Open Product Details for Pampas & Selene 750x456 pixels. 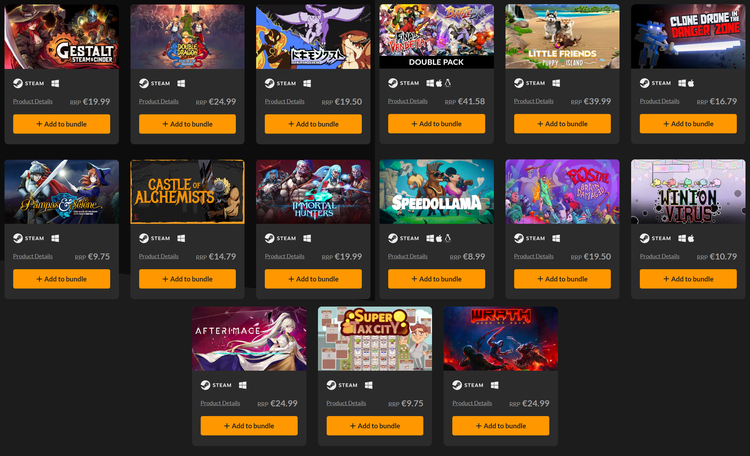coord(33,256)
